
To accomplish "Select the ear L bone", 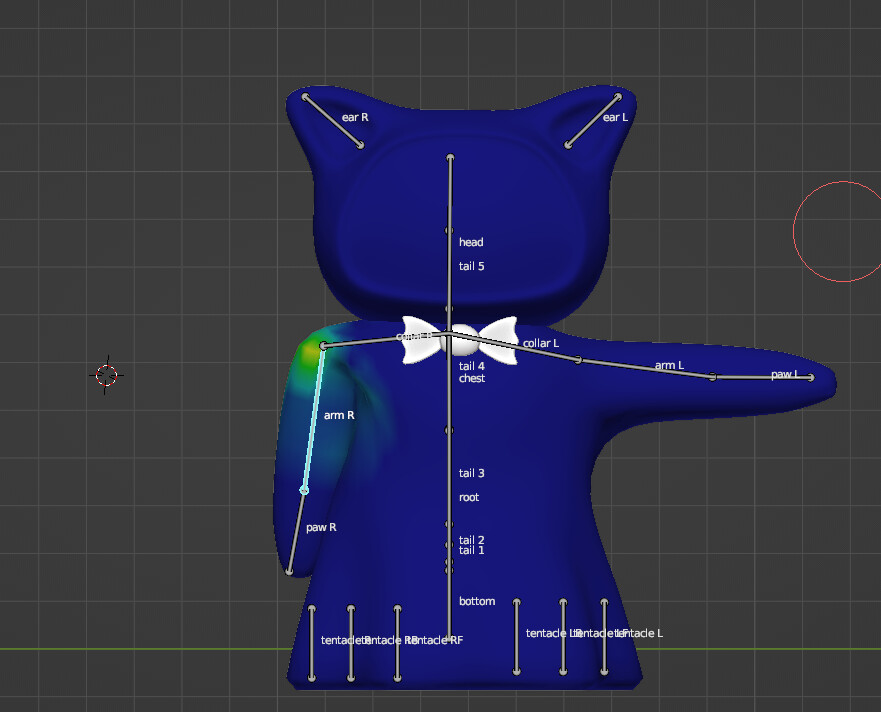I will pyautogui.click(x=593, y=121).
